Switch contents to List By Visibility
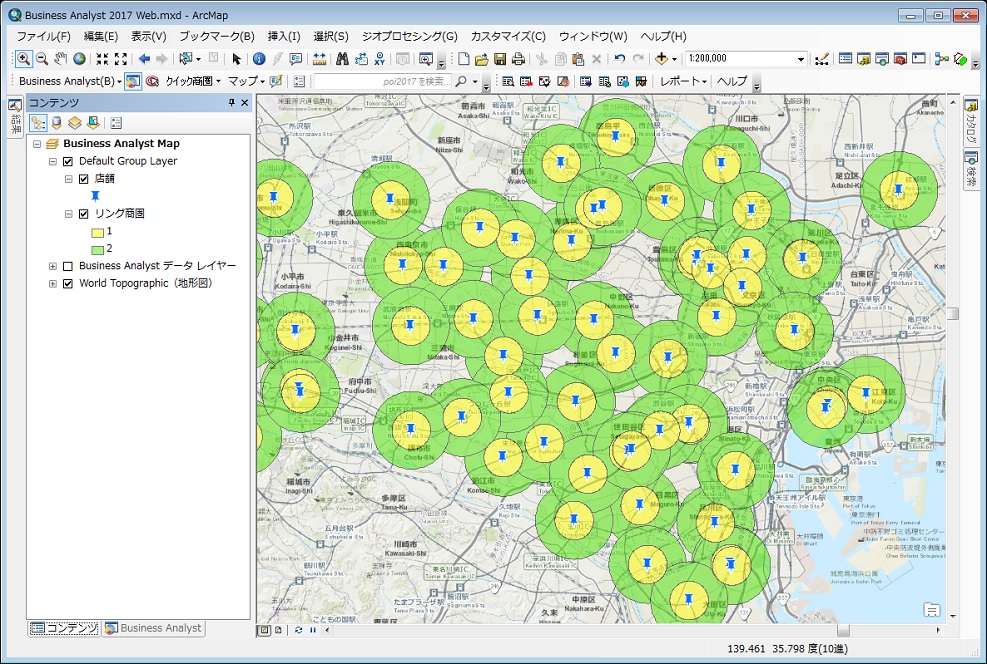This screenshot has height=664, width=987. [x=75, y=123]
